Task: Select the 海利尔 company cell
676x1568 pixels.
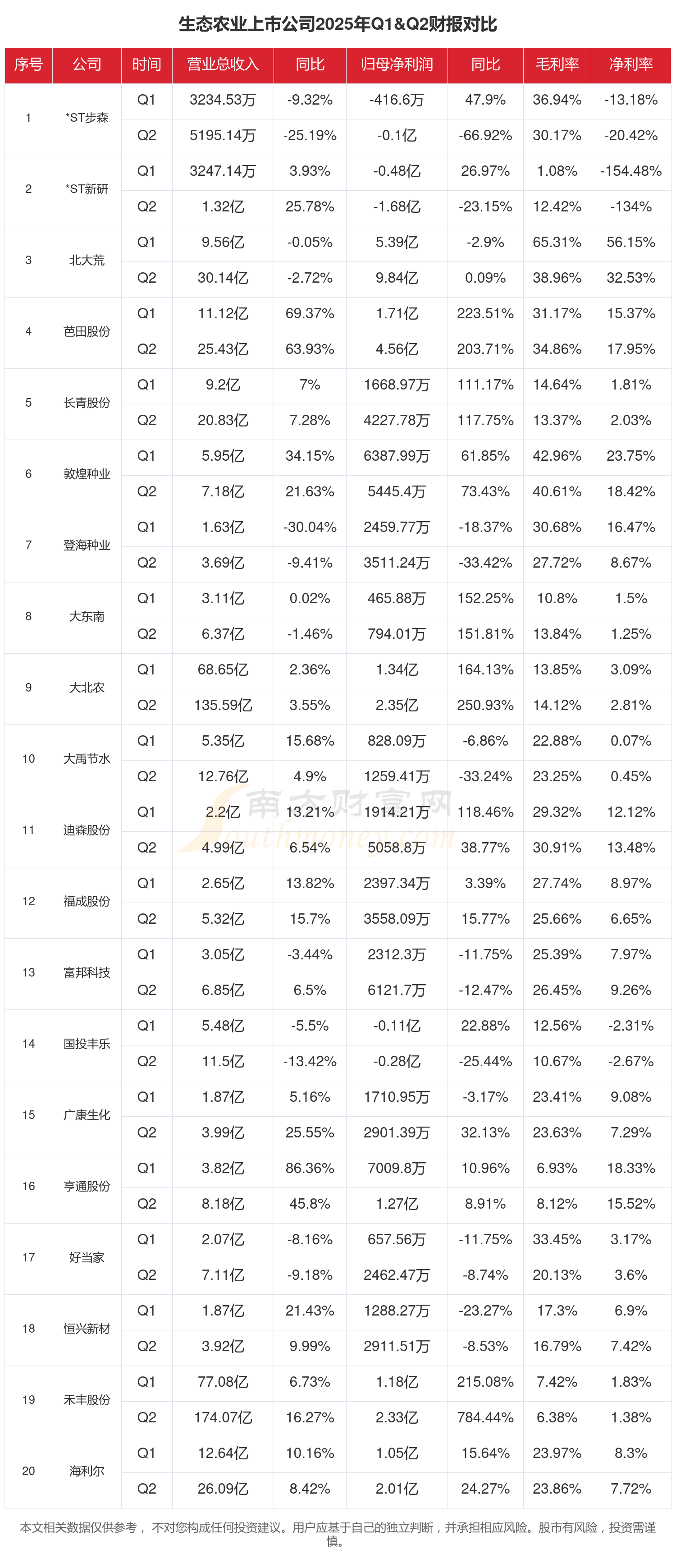Action: 87,1471
